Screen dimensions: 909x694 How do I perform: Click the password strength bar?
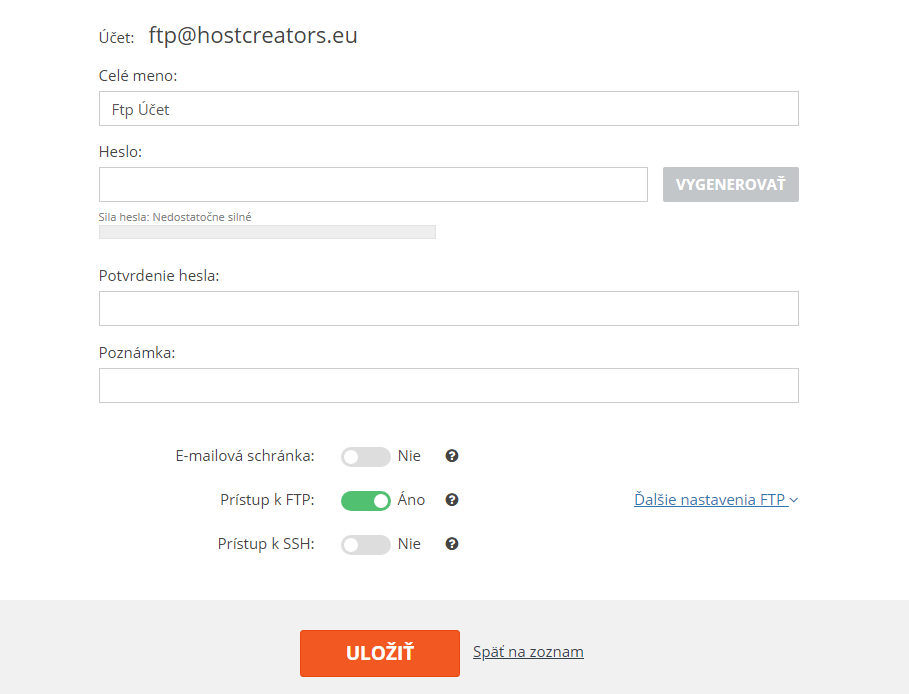267,232
